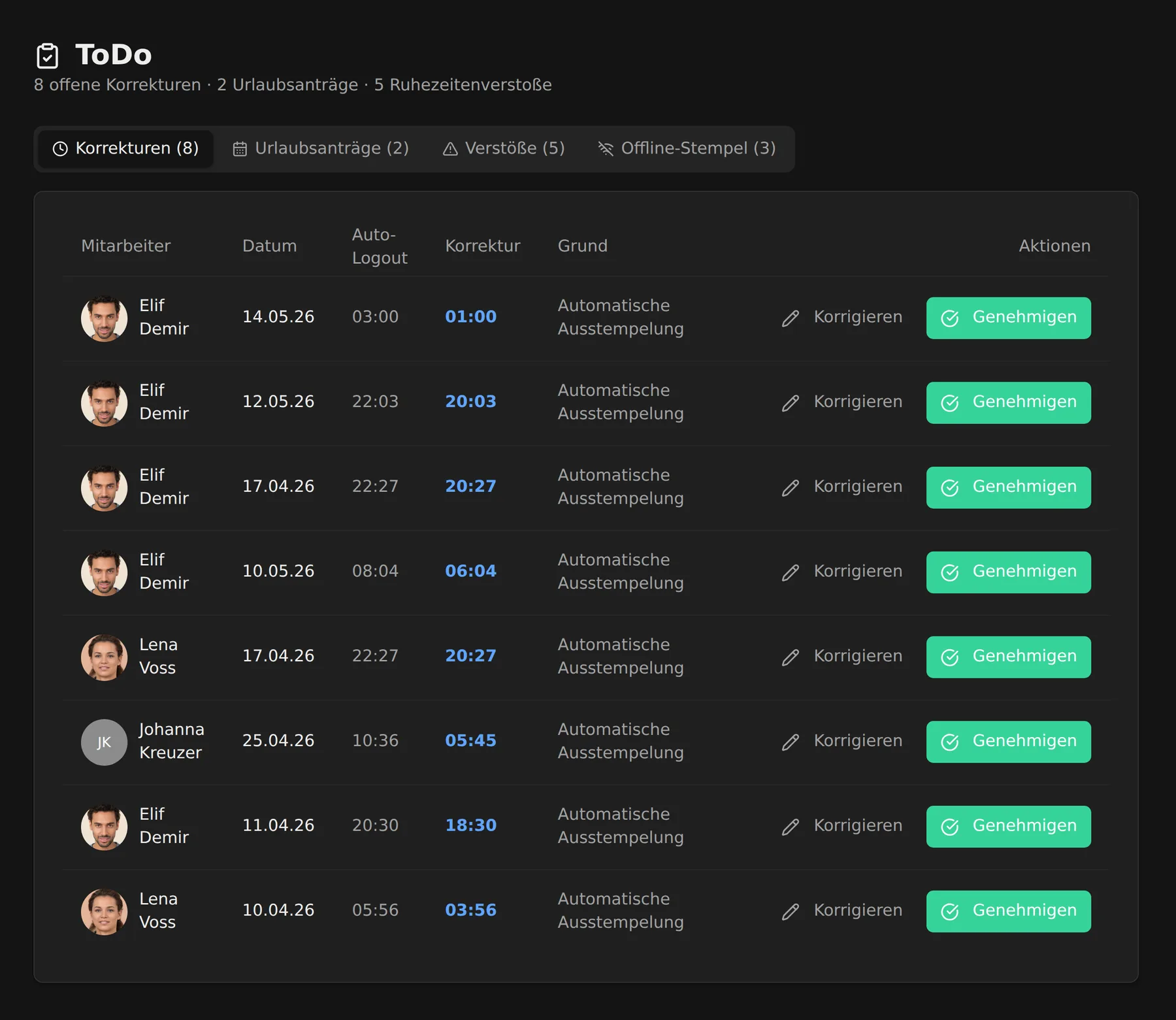
Task: Click the Mitarbeiter column header
Action: tap(125, 246)
